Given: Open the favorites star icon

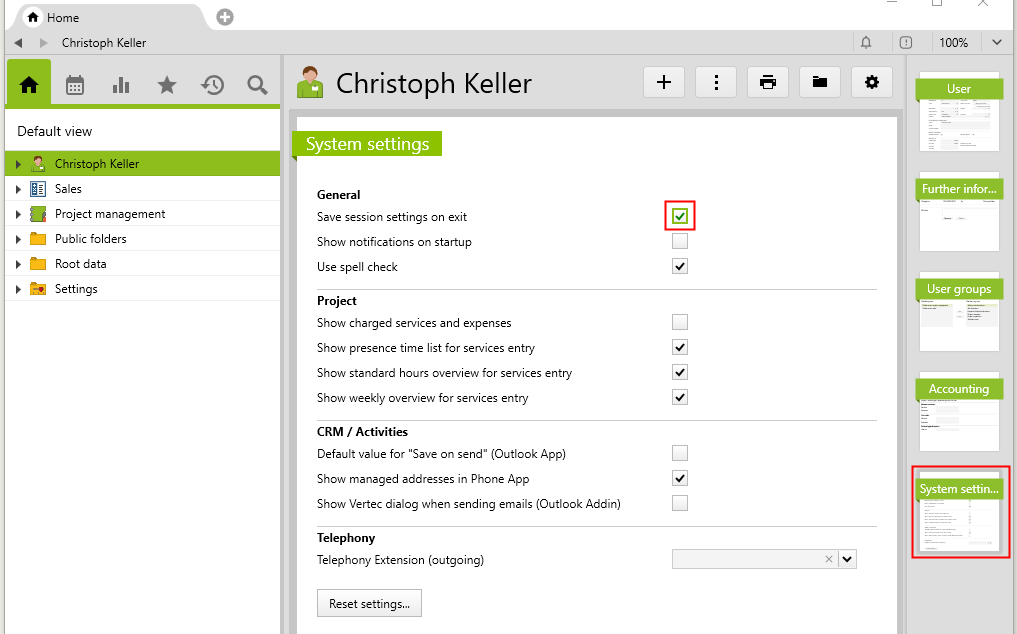Looking at the screenshot, I should (x=166, y=85).
